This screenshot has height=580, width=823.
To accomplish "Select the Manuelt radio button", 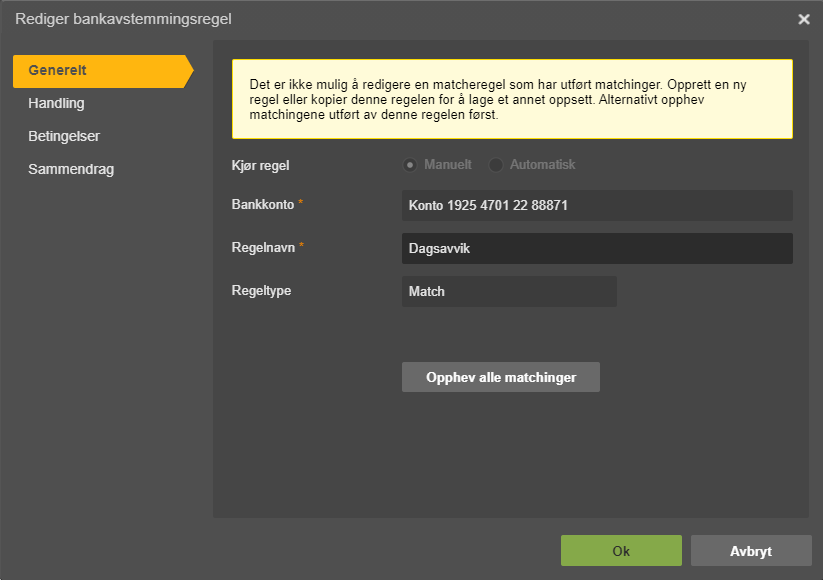I will (410, 165).
